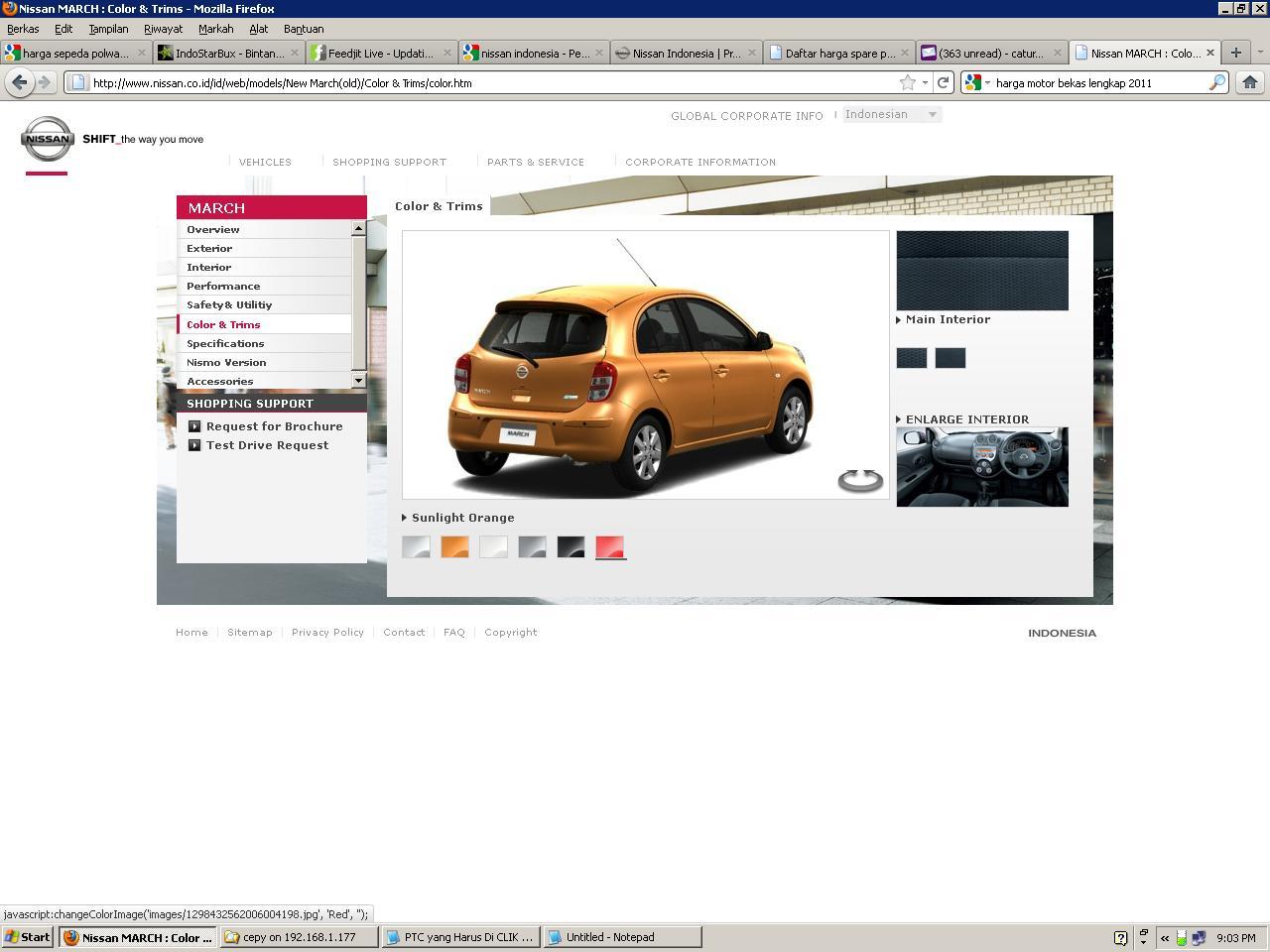The image size is (1270, 952).
Task: Click the Sitemap footer link
Action: tap(249, 633)
